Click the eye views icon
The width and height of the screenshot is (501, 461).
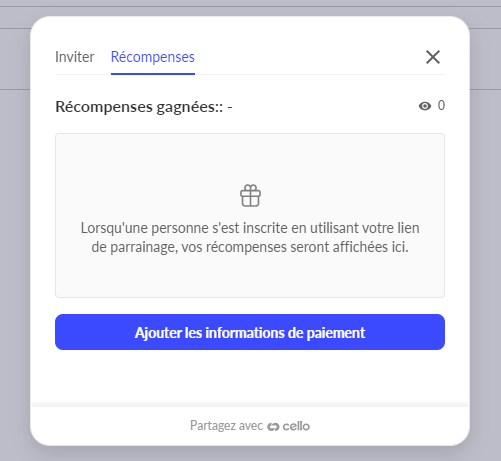click(425, 106)
